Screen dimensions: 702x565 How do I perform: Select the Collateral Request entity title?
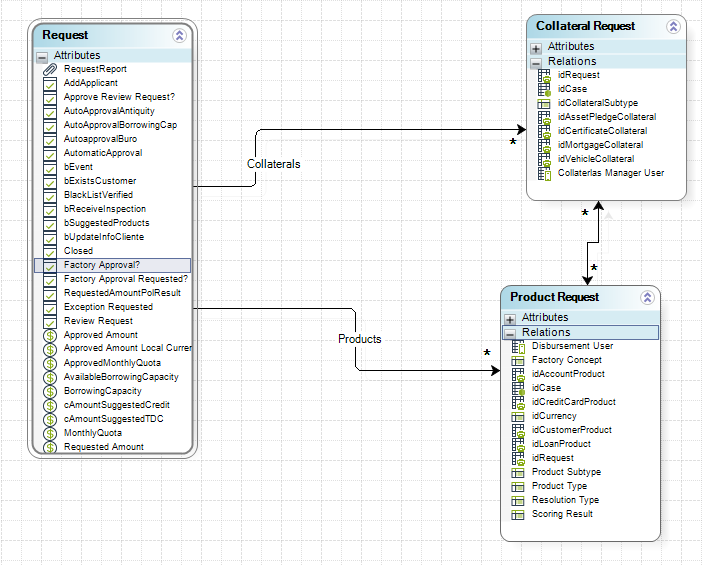click(586, 26)
